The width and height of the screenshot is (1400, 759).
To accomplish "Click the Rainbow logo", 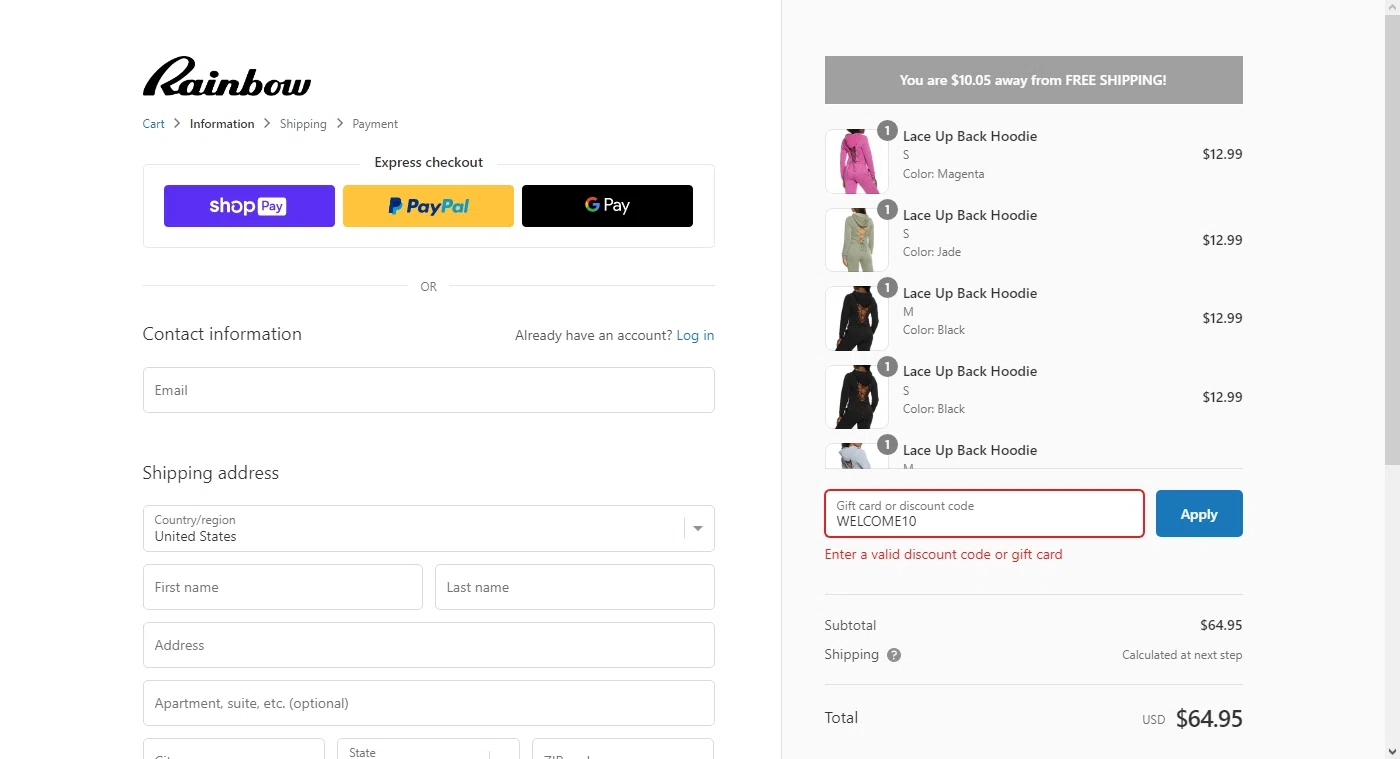I will [x=227, y=77].
